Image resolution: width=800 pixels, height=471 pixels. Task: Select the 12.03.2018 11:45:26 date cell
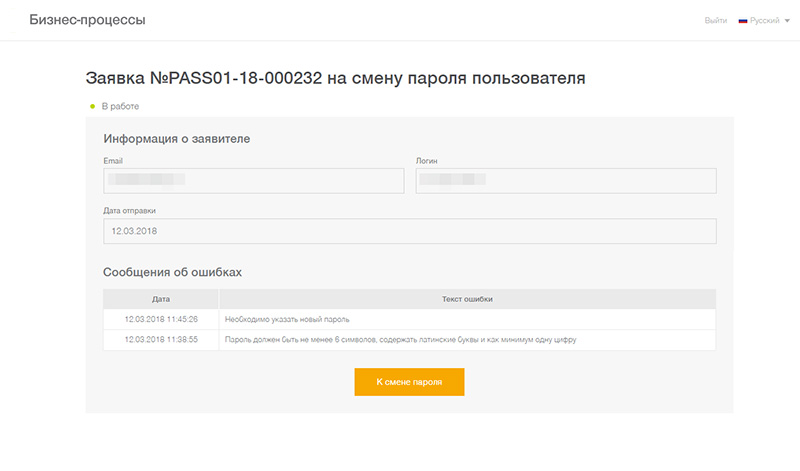(x=161, y=319)
